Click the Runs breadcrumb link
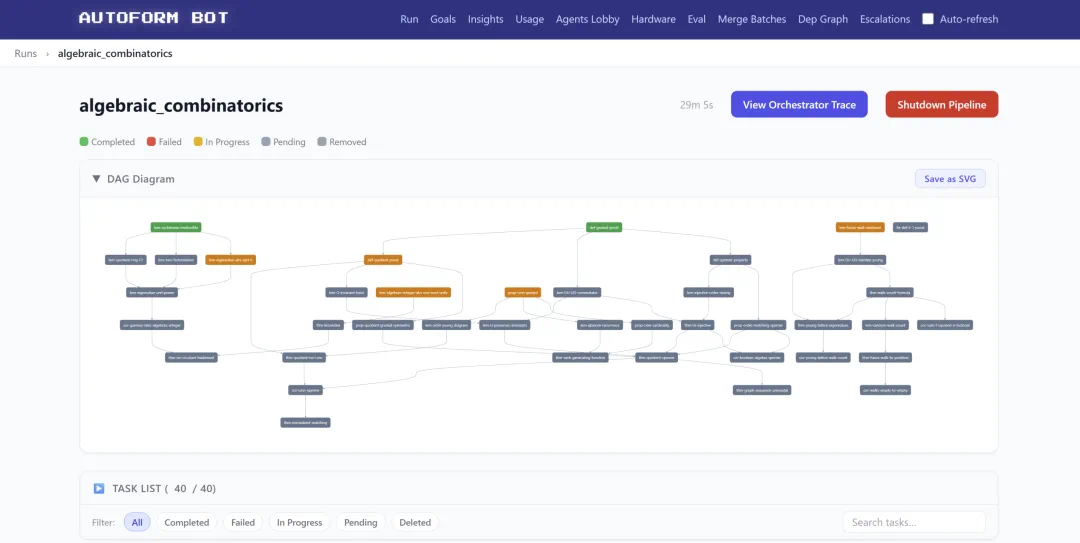1080x543 pixels. [25, 53]
